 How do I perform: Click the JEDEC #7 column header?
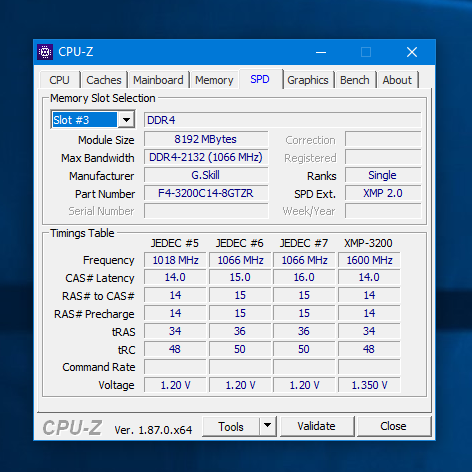pyautogui.click(x=304, y=243)
